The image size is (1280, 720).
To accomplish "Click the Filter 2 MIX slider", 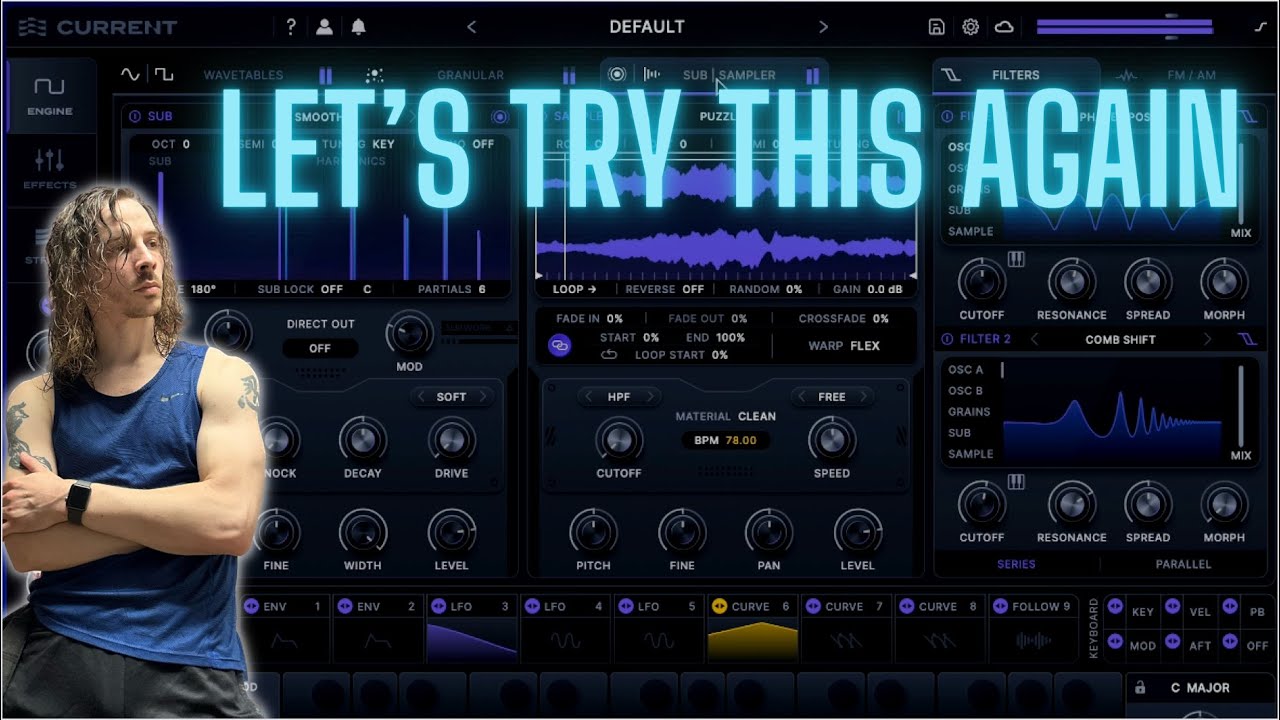I will 1240,406.
